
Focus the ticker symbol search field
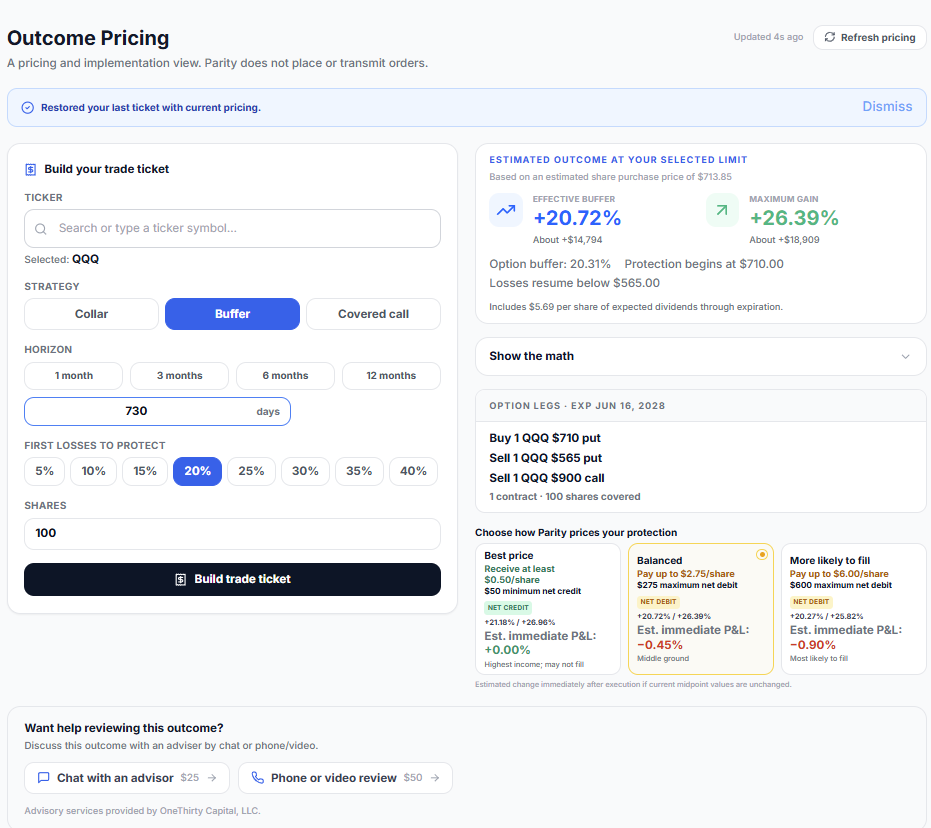tap(232, 229)
